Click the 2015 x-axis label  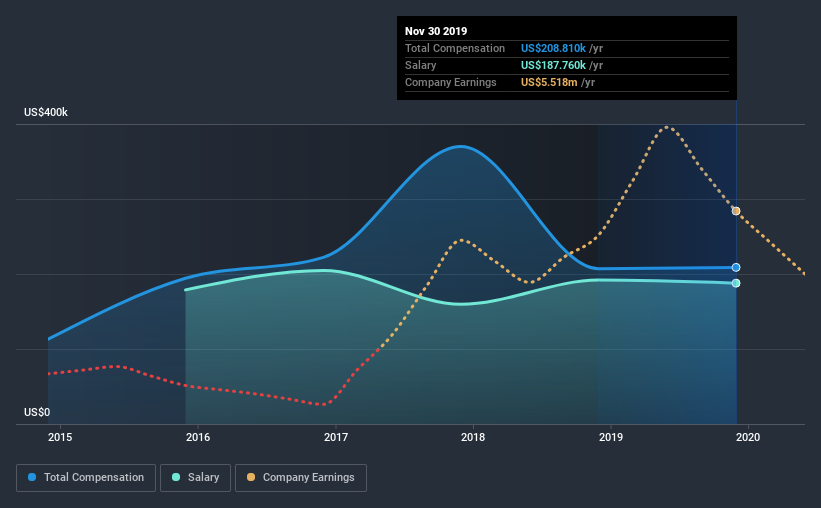point(60,437)
